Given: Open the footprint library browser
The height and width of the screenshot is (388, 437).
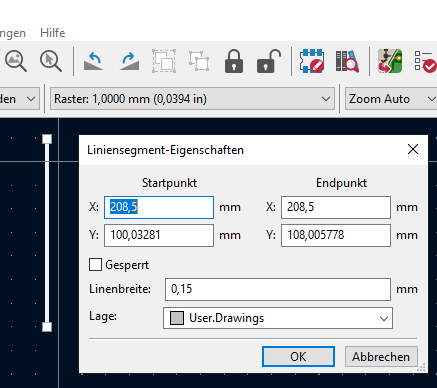Looking at the screenshot, I should 347,61.
